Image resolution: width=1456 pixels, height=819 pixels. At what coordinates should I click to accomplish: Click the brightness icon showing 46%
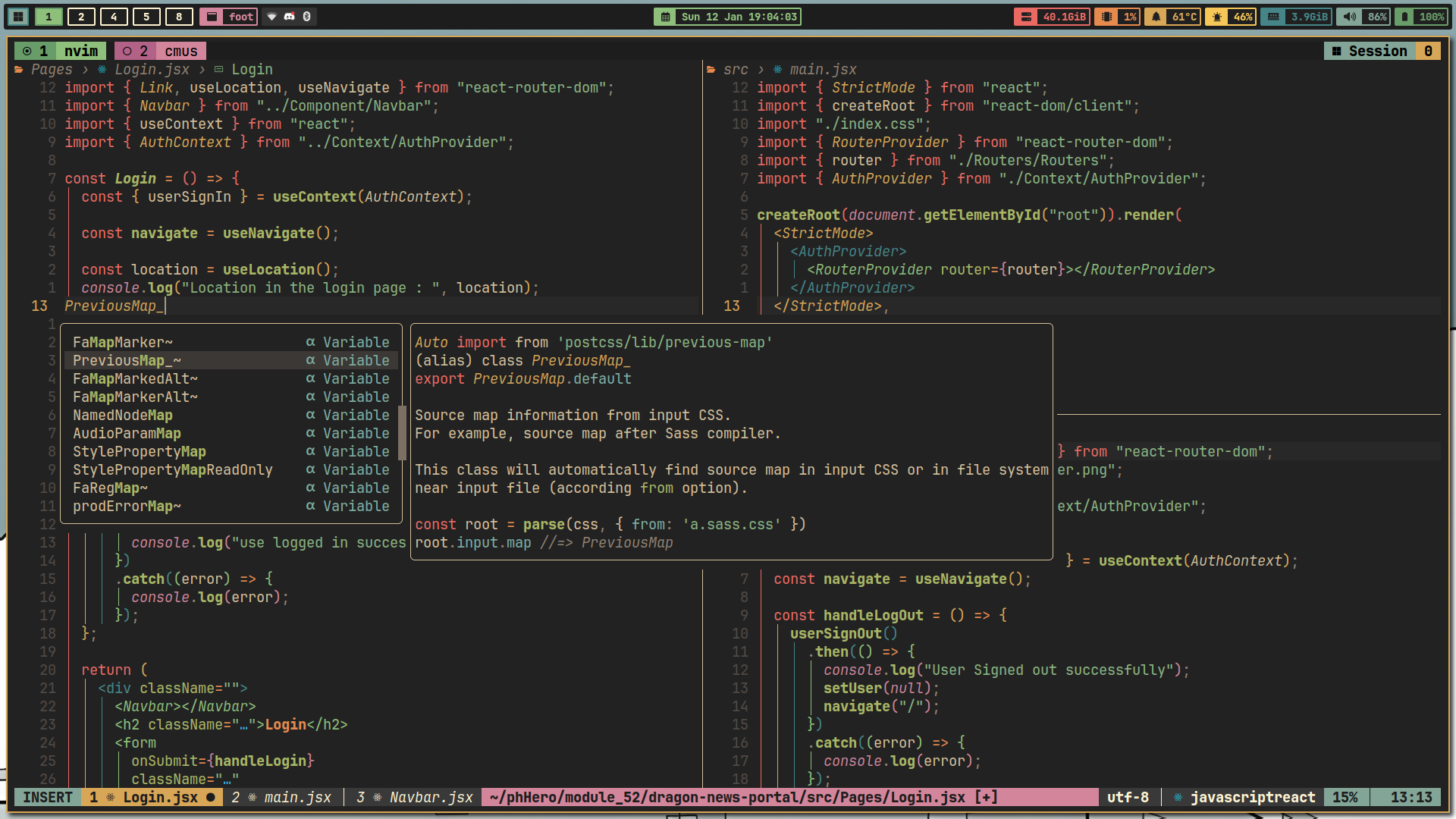1216,17
